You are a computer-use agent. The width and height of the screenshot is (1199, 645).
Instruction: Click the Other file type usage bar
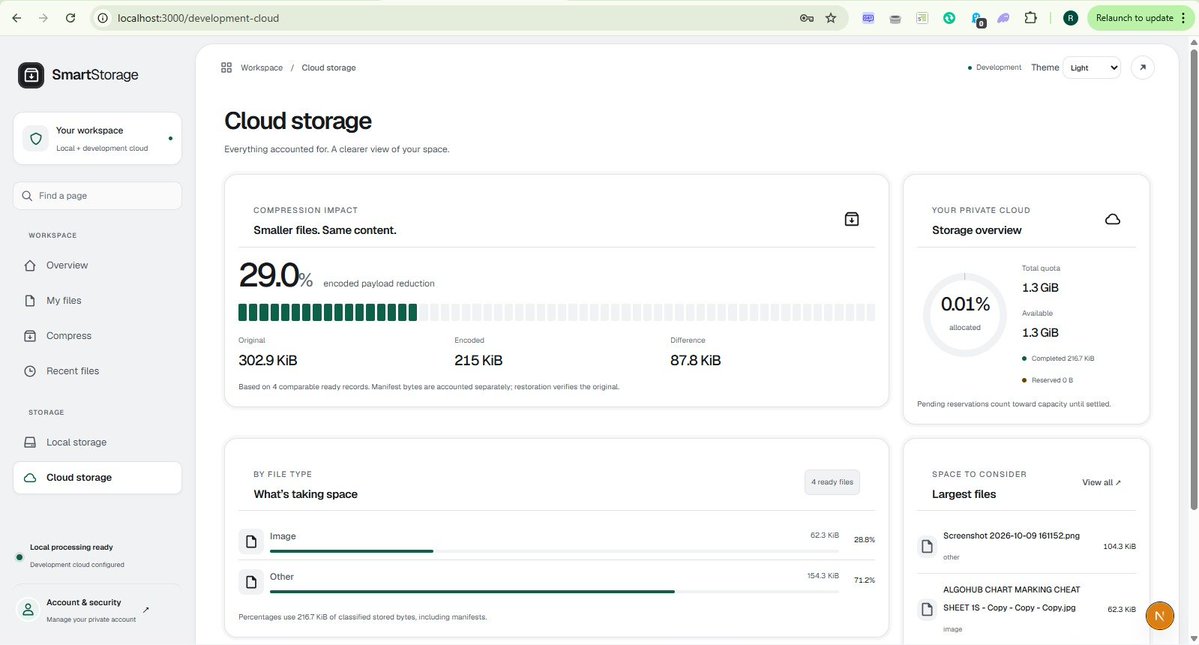(x=554, y=592)
